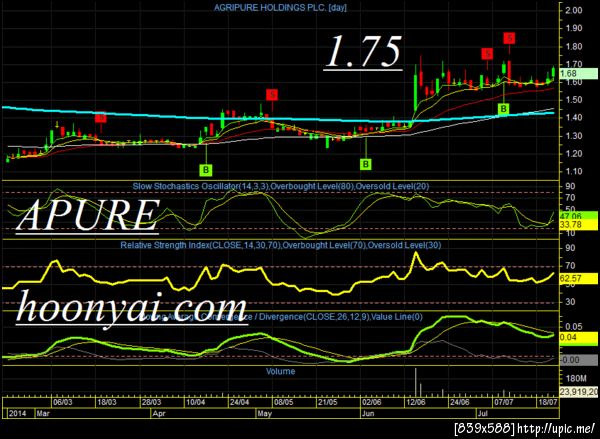This screenshot has width=600, height=439.
Task: Select the July Sell marker near the 1.75 level
Action: pyautogui.click(x=487, y=54)
